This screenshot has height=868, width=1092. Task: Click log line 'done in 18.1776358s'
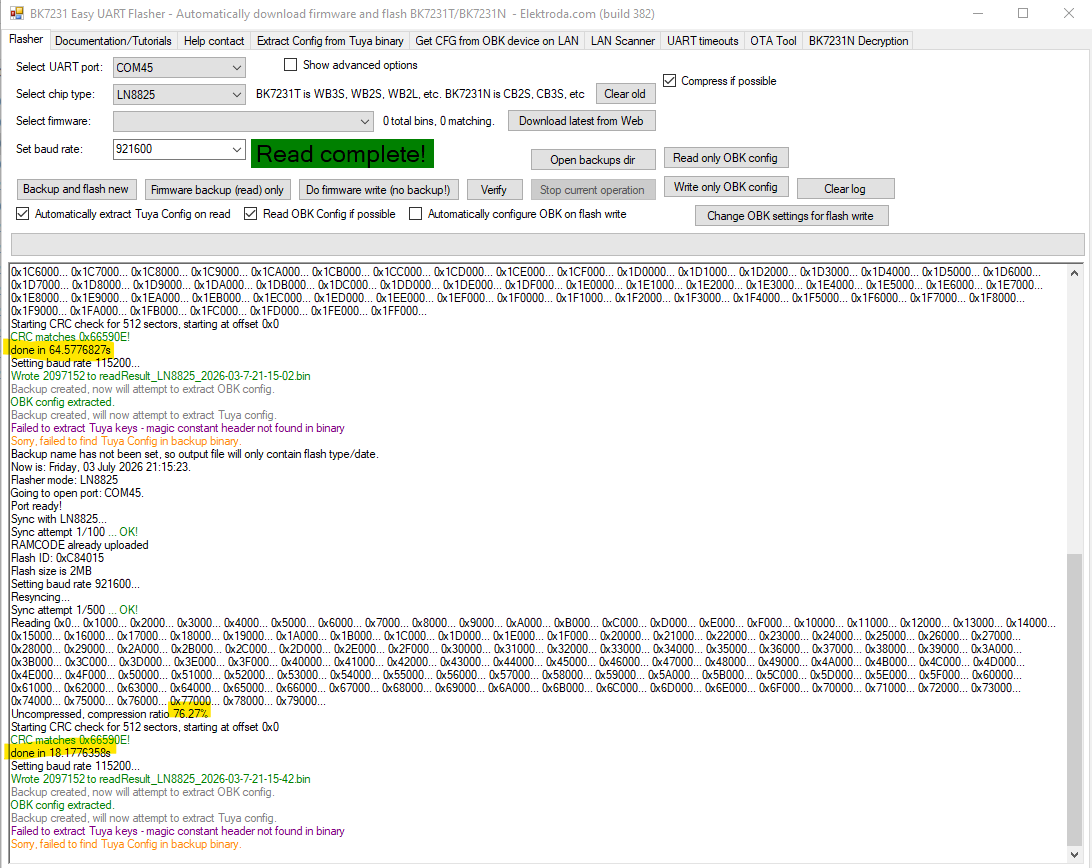(x=61, y=753)
